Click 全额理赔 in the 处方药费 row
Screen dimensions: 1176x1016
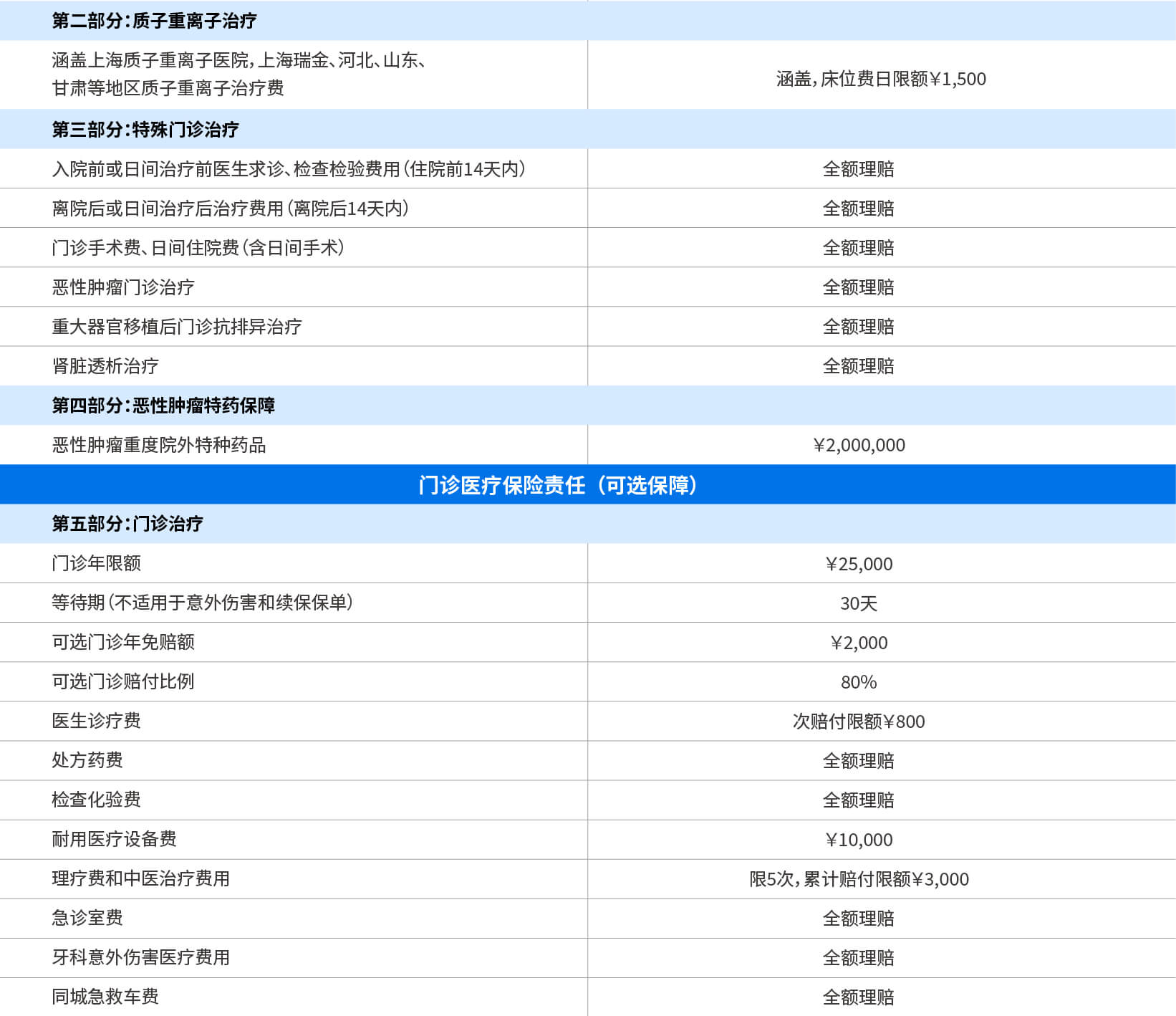(859, 761)
